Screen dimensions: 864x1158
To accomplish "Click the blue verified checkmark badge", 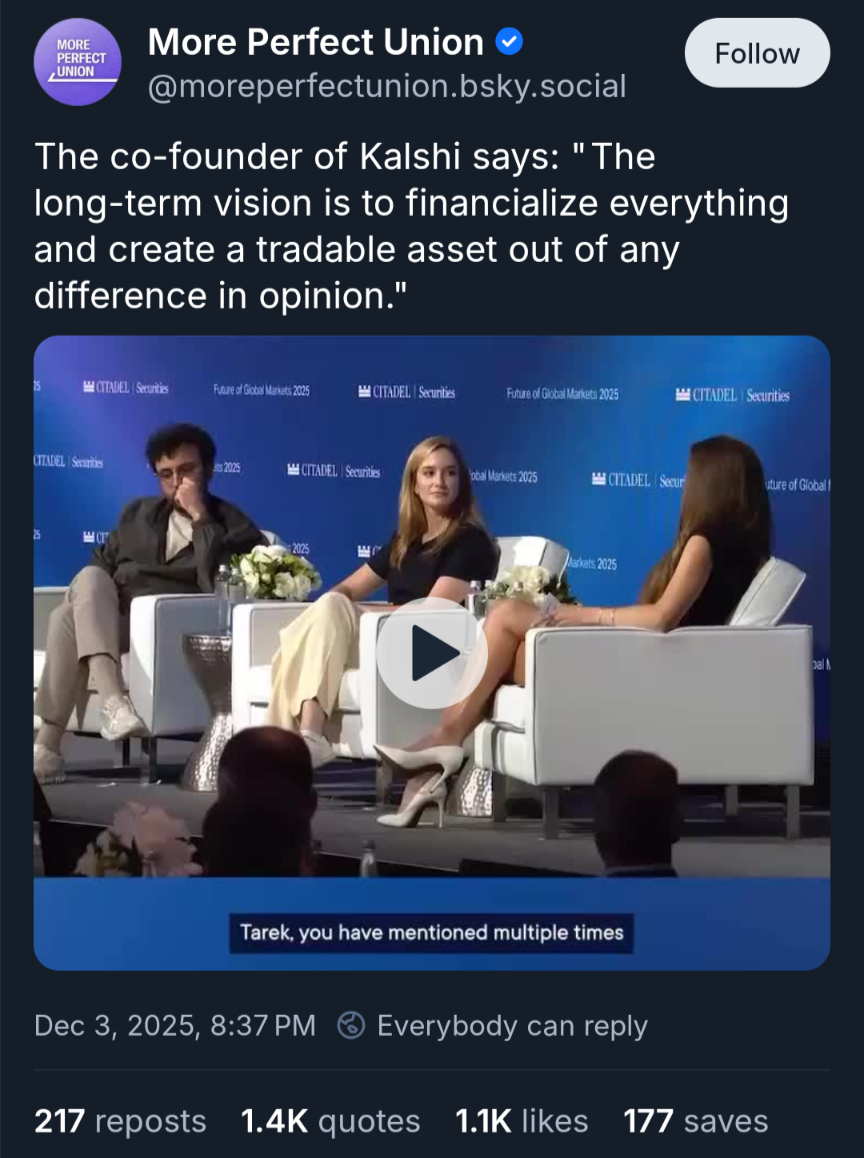I will click(510, 43).
